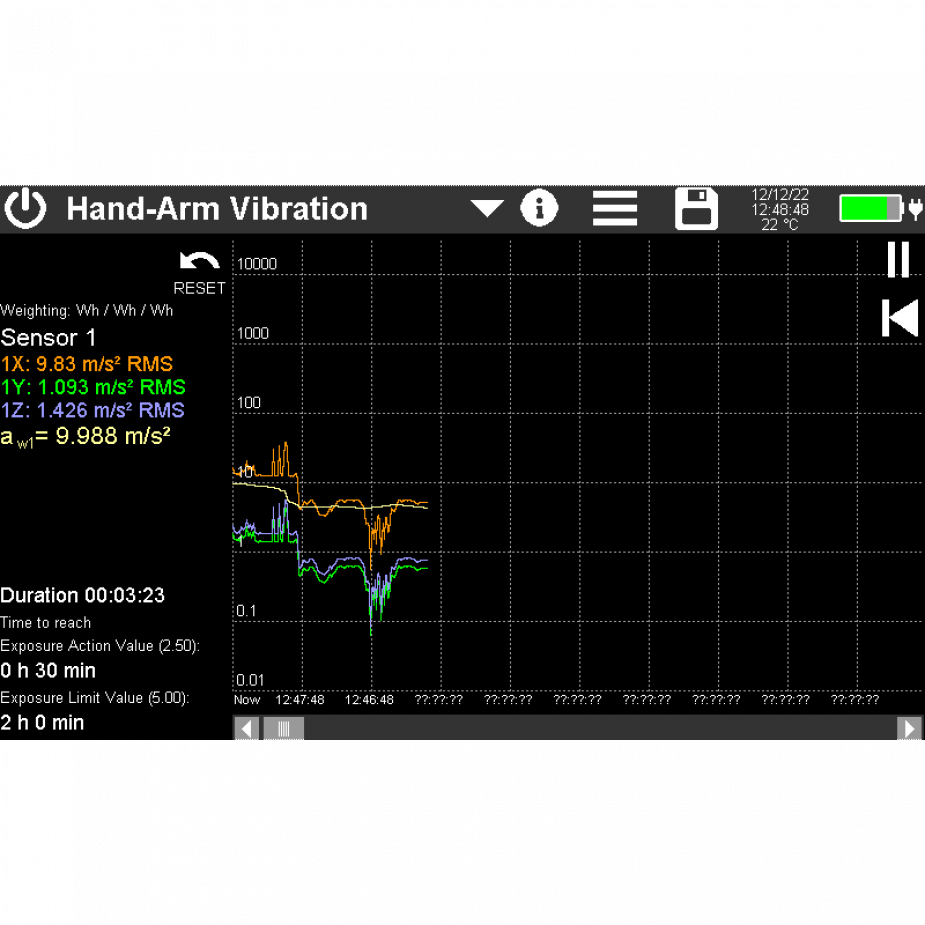Pause the live chart
925x925 pixels.
tap(898, 259)
